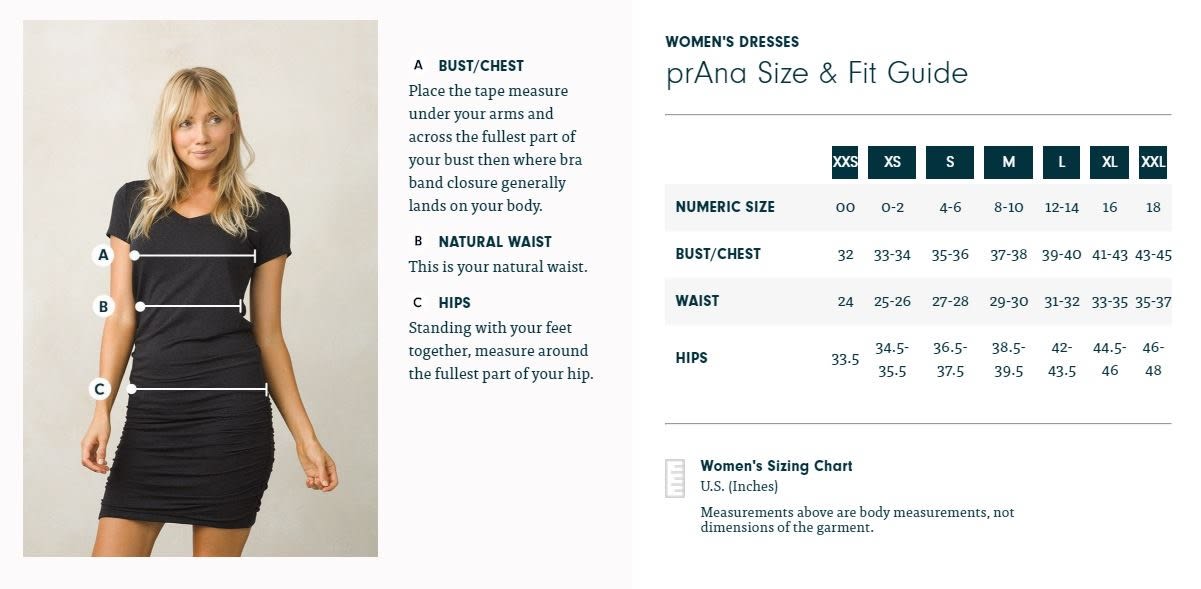Click the prAna Size & Fit Guide heading
The image size is (1201, 589).
click(817, 74)
